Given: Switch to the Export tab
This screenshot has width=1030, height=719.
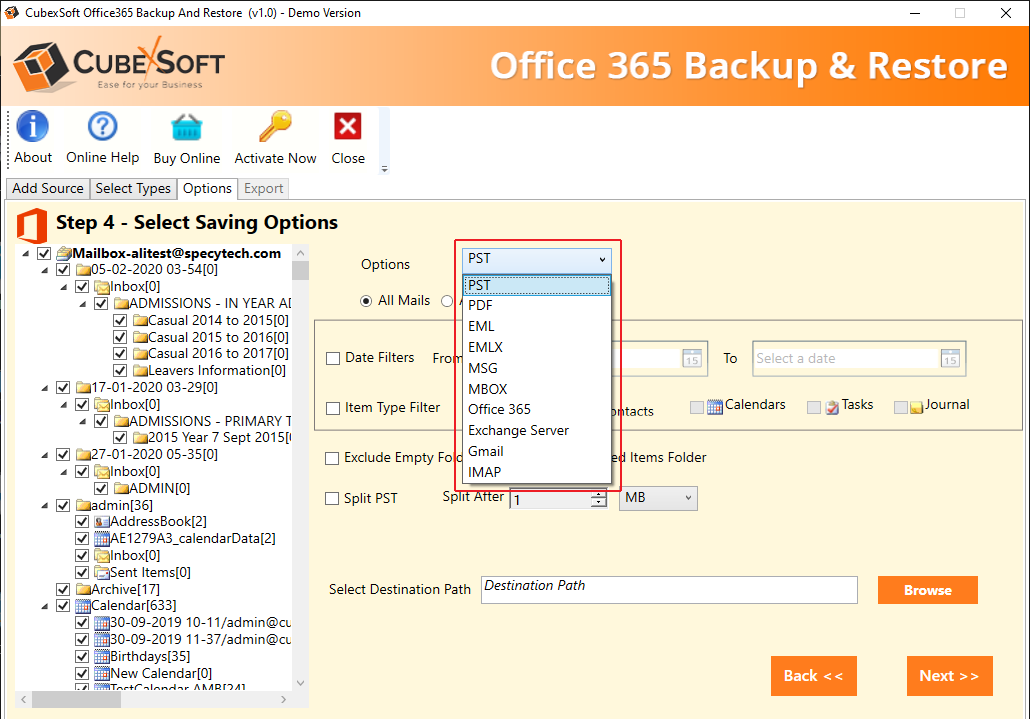Looking at the screenshot, I should coord(263,189).
